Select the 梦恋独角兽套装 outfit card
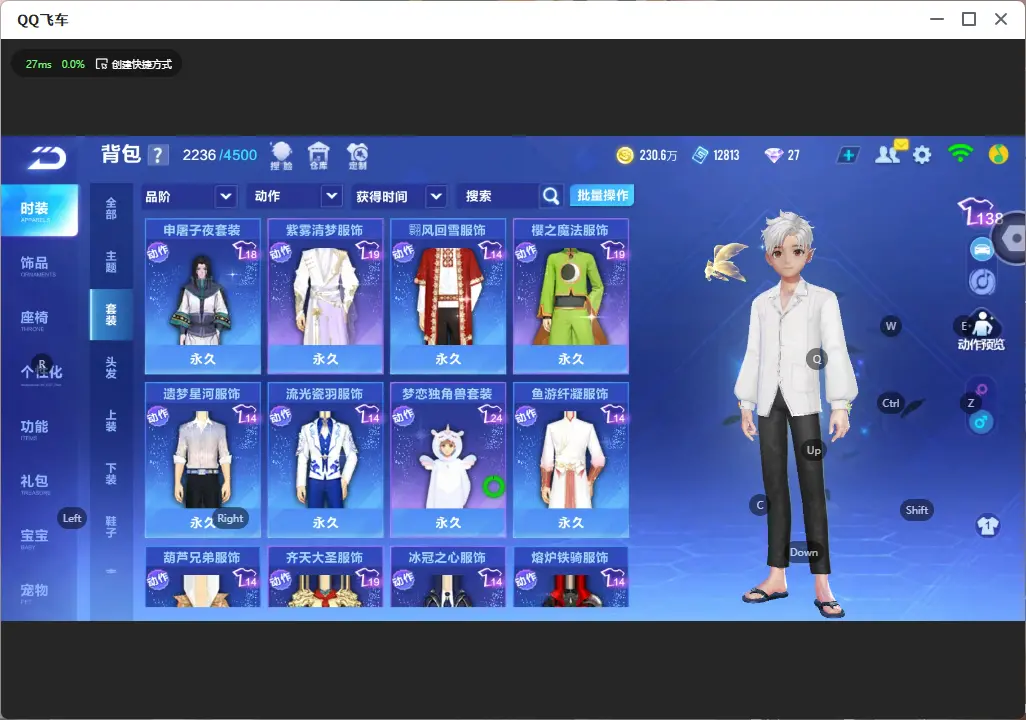Image resolution: width=1026 pixels, height=720 pixels. pos(448,459)
